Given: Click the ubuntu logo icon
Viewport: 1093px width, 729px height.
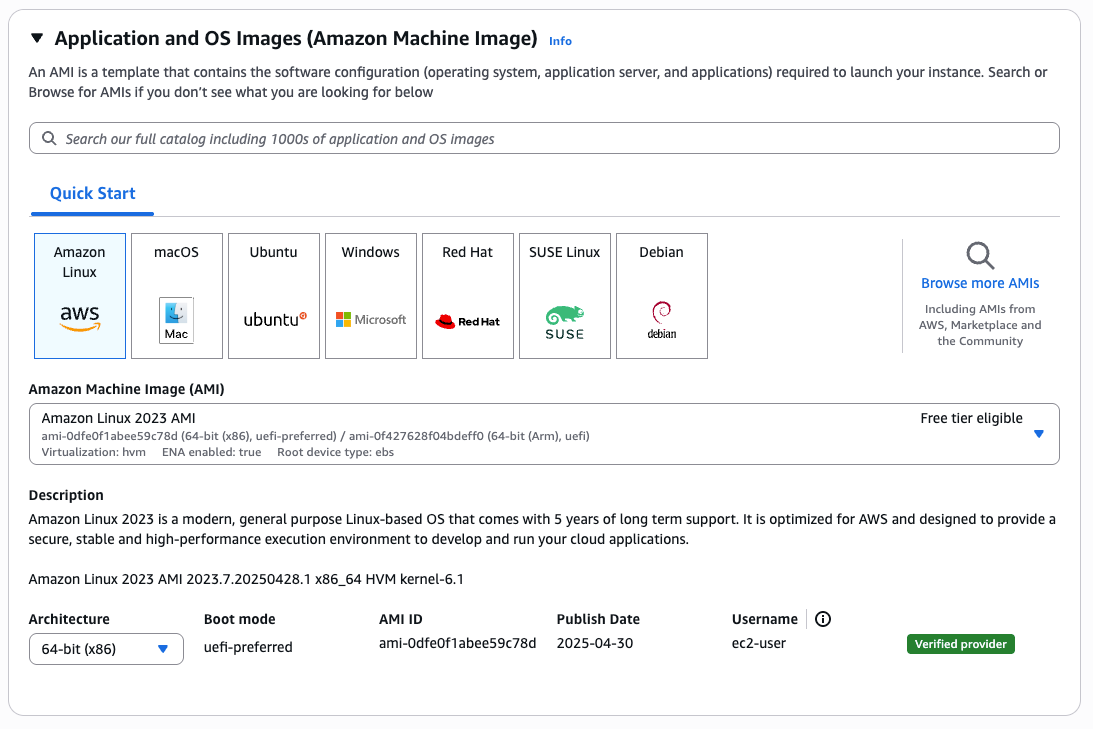Looking at the screenshot, I should click(x=275, y=320).
